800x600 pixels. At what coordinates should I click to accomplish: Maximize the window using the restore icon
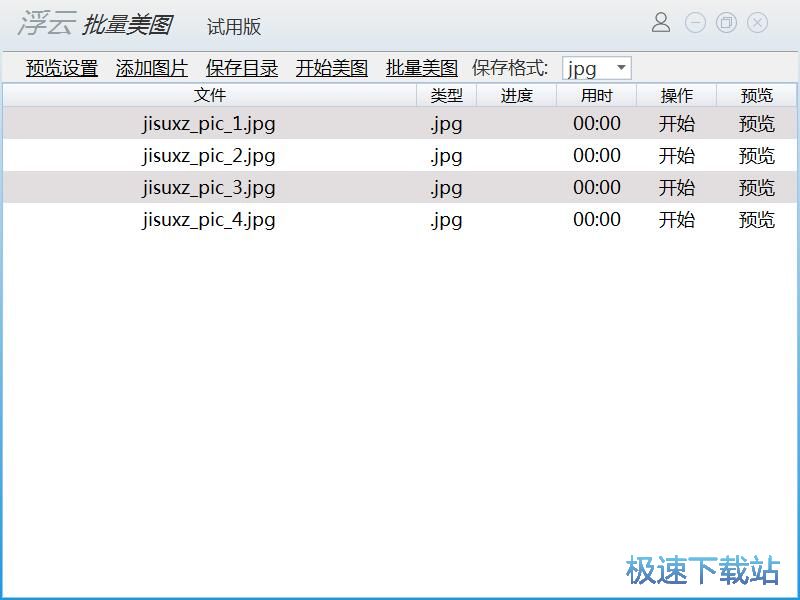(726, 23)
